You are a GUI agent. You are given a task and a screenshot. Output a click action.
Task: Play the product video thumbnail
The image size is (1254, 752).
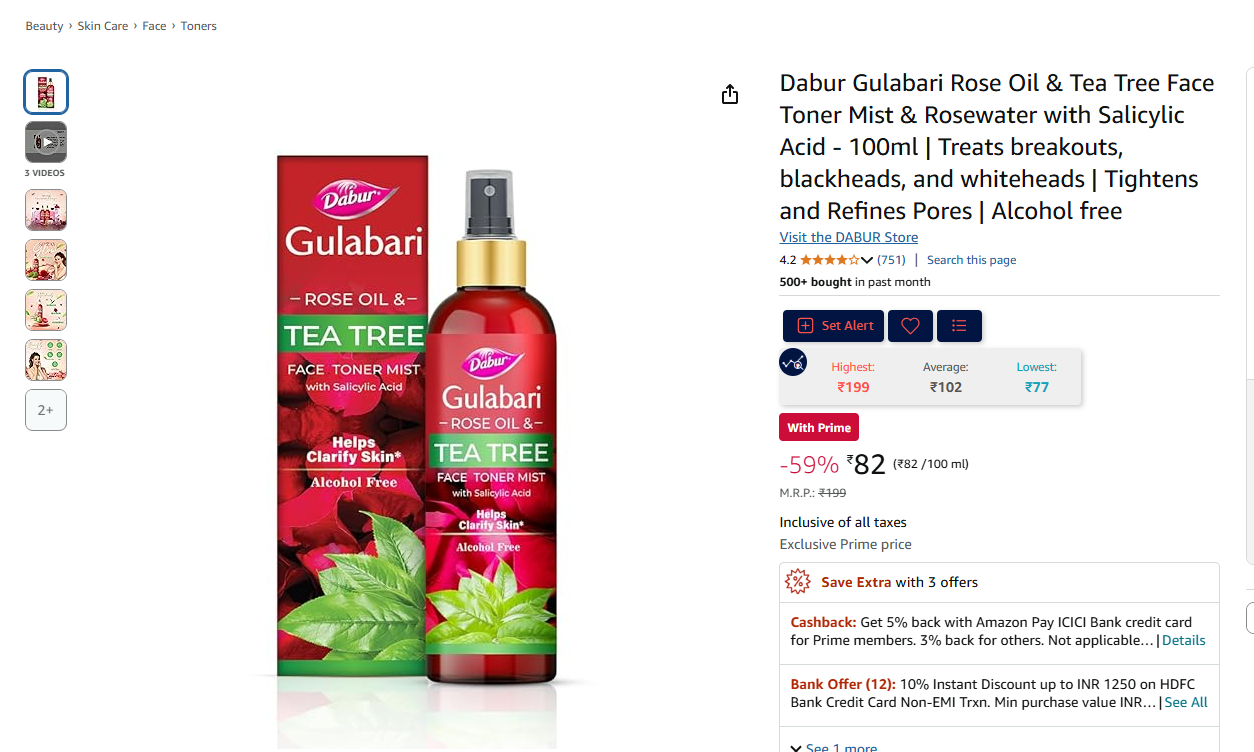pos(46,142)
